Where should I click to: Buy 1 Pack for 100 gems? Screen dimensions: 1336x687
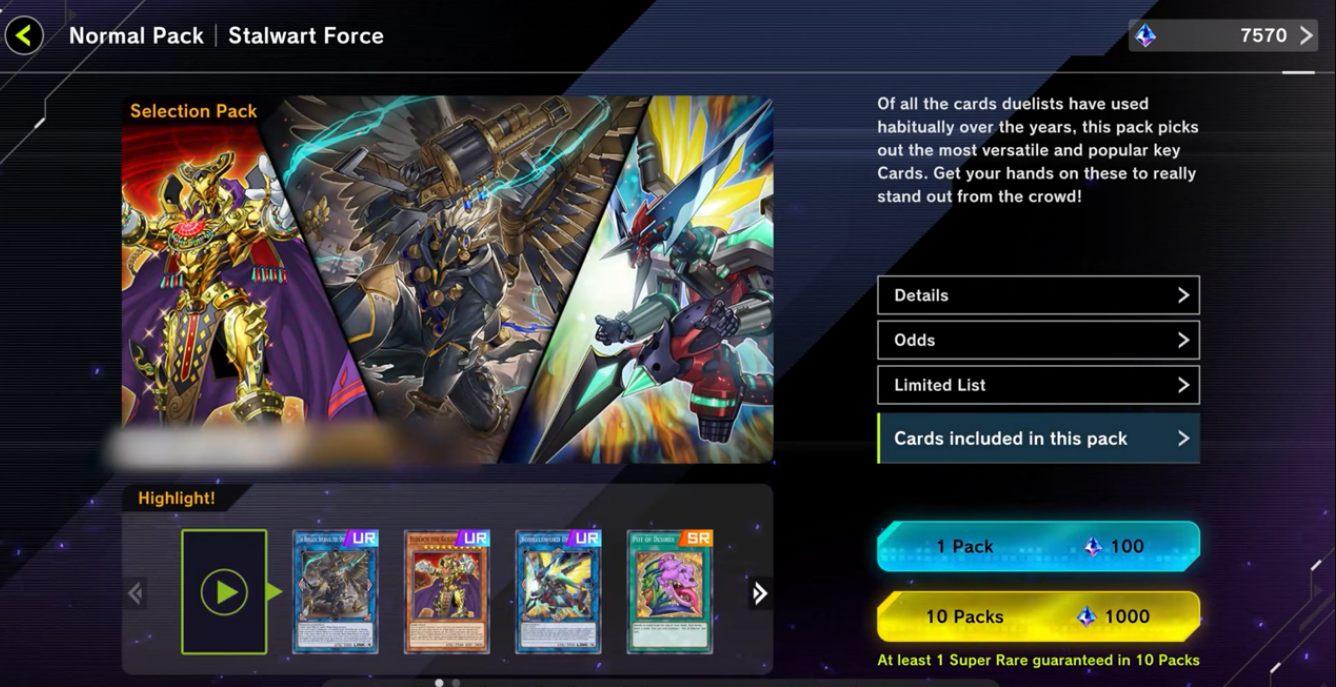(1038, 546)
